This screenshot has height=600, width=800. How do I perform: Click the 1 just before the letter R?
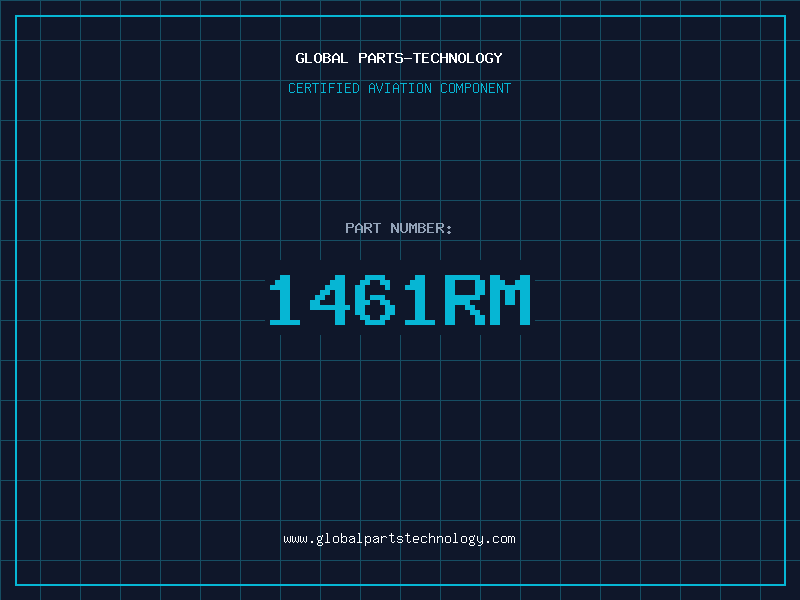point(420,300)
